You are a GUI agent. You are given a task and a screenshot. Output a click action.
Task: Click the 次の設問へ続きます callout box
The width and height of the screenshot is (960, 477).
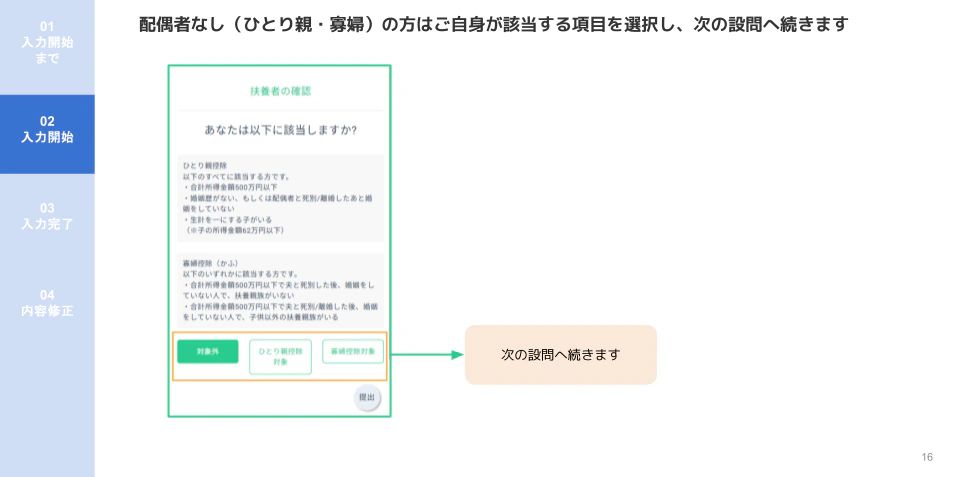tap(560, 355)
